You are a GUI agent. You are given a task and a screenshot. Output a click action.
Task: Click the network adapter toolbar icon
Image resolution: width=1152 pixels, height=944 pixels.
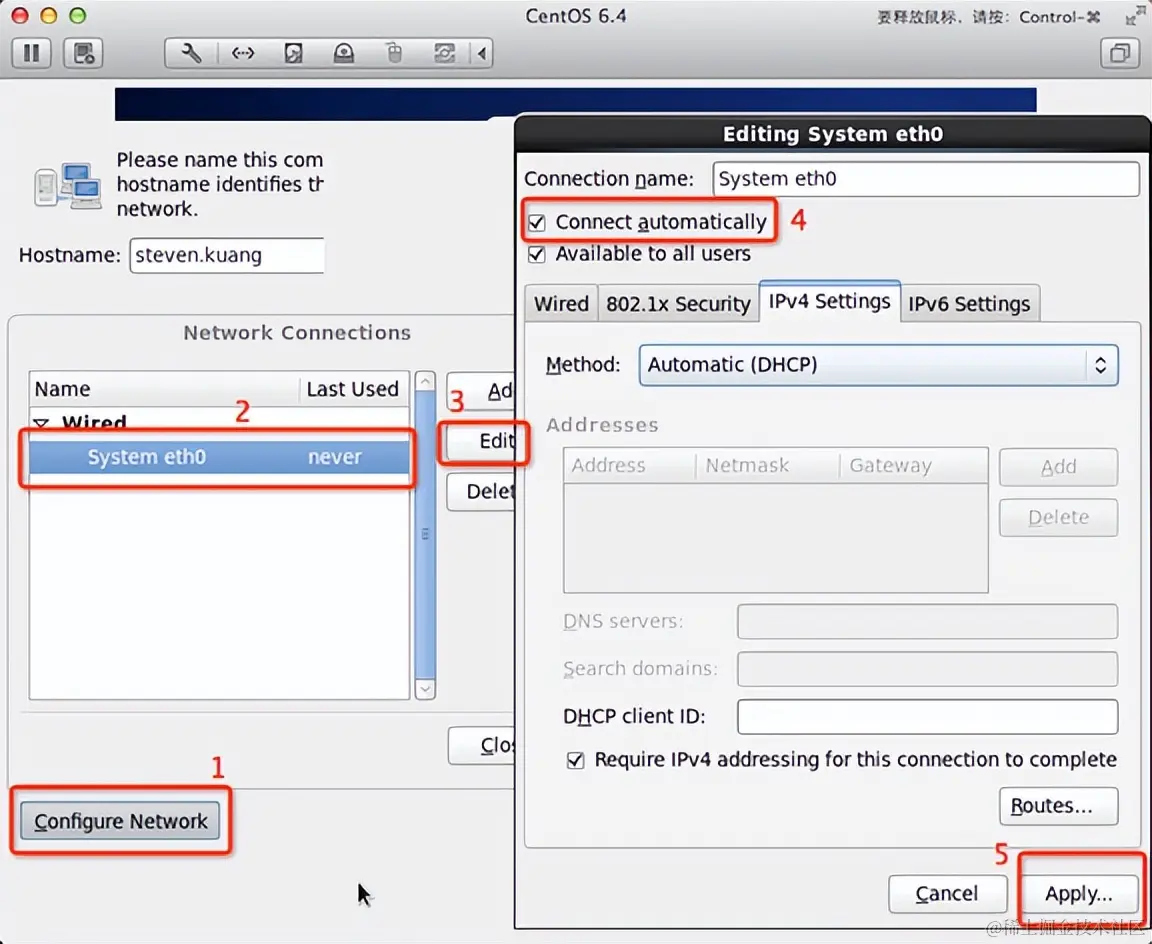242,53
